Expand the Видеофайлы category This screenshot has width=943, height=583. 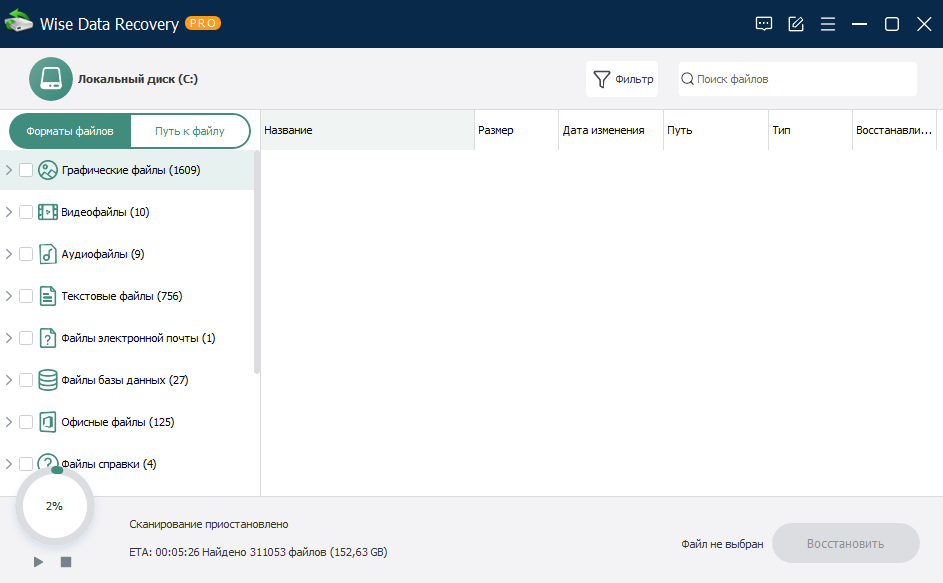tap(9, 212)
